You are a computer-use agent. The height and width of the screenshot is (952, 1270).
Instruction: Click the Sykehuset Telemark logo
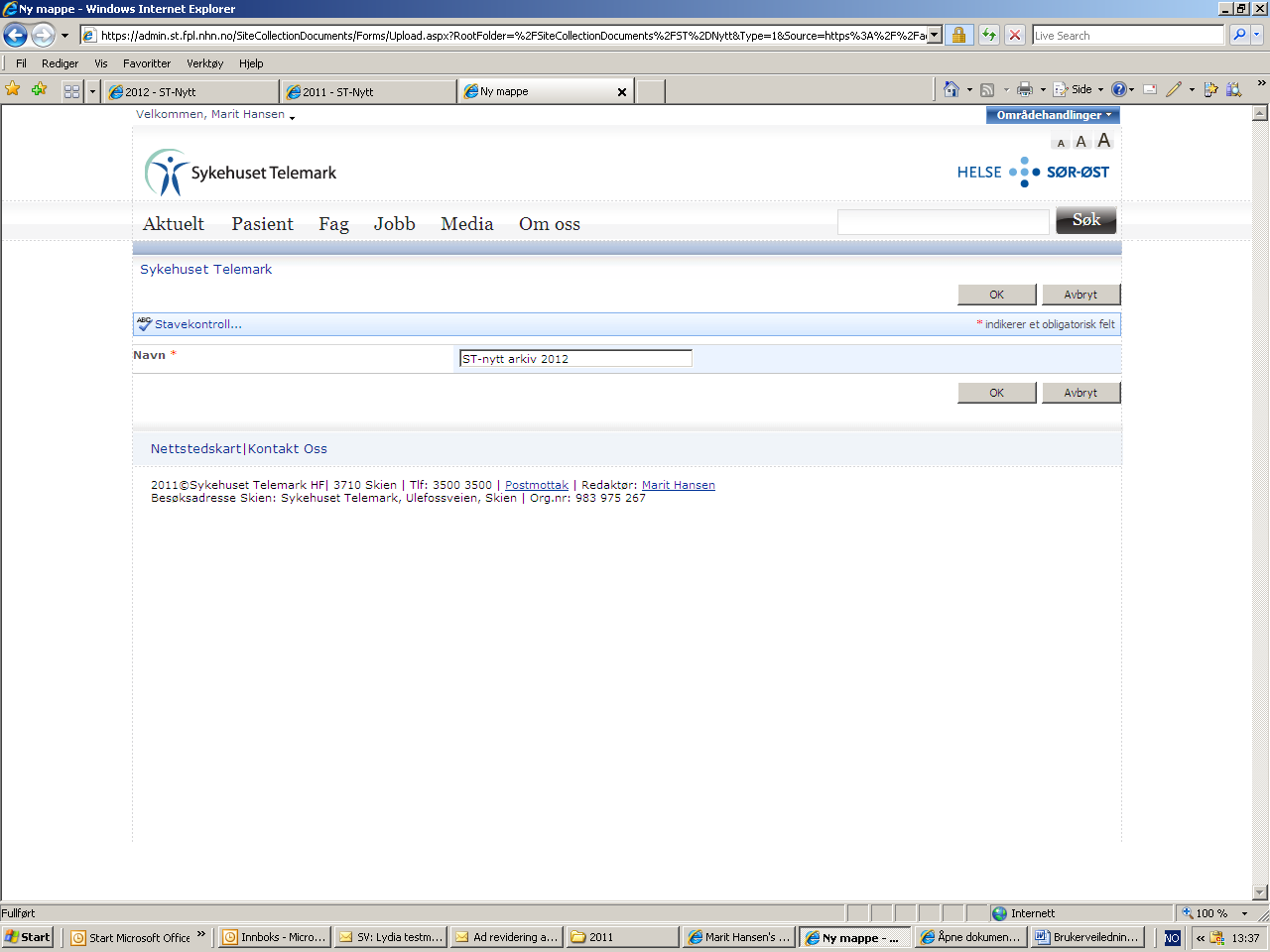(241, 173)
